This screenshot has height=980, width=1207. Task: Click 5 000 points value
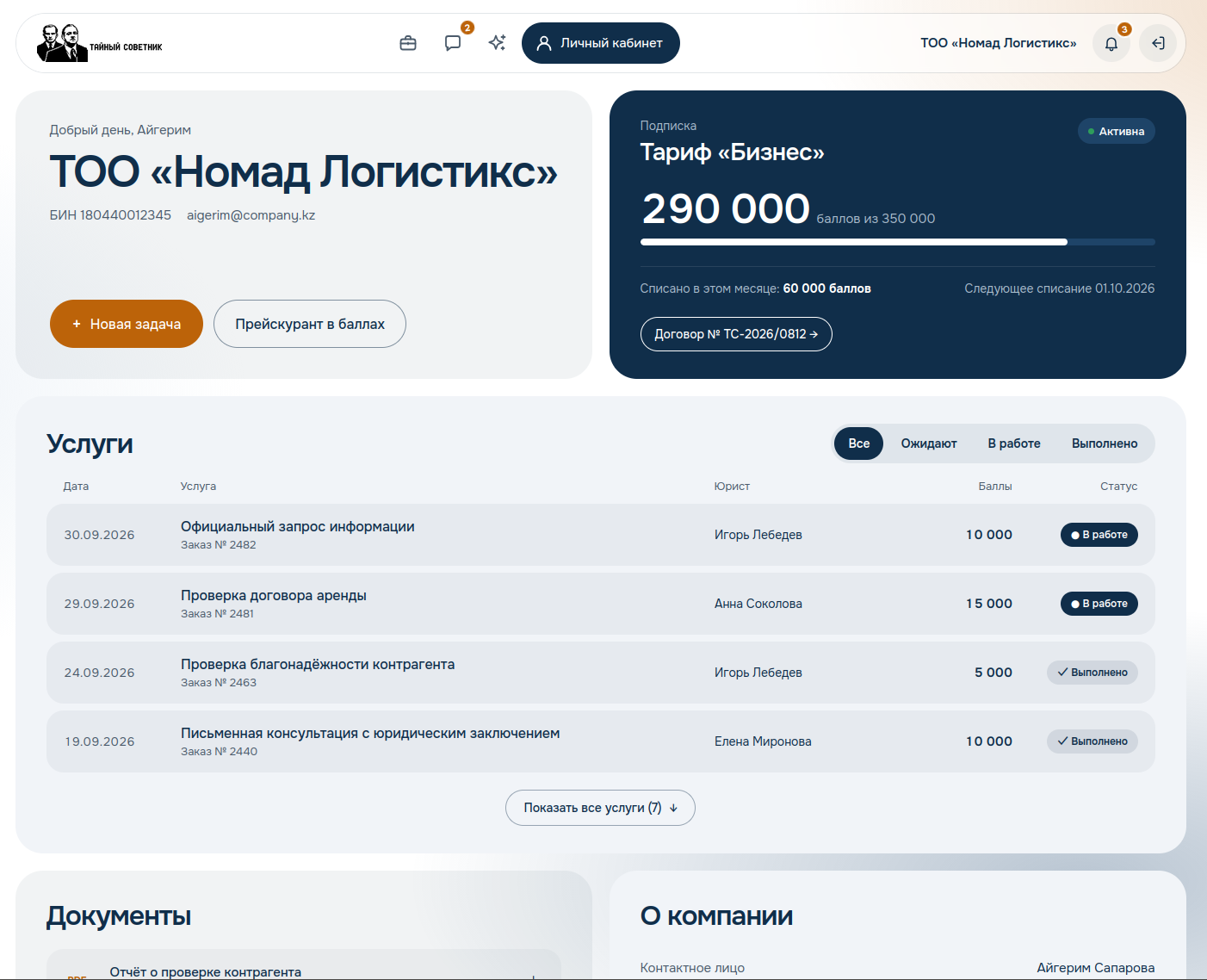(x=993, y=673)
